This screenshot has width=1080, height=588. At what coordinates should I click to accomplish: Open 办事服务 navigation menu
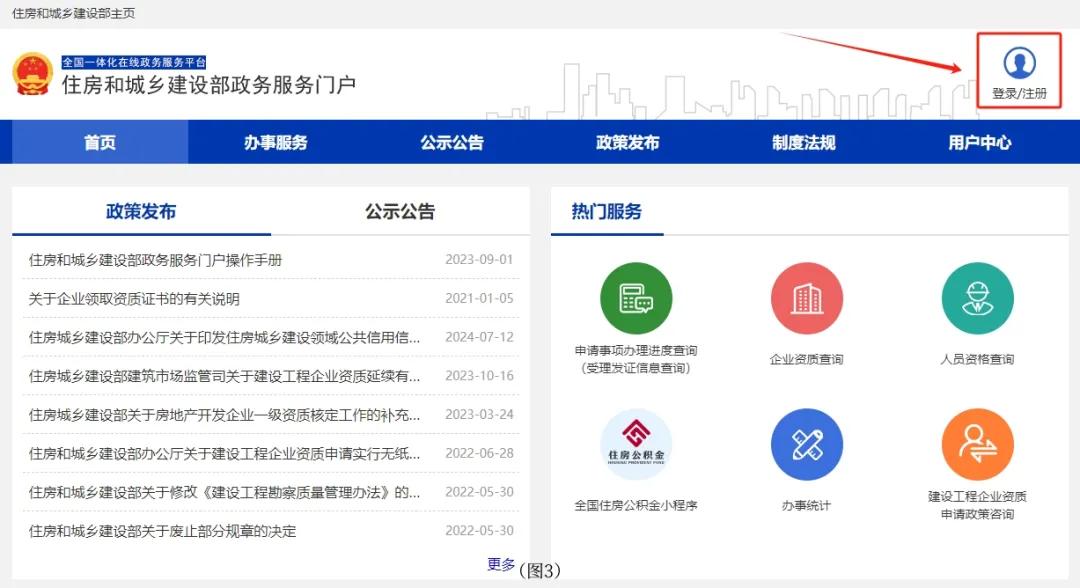point(276,142)
